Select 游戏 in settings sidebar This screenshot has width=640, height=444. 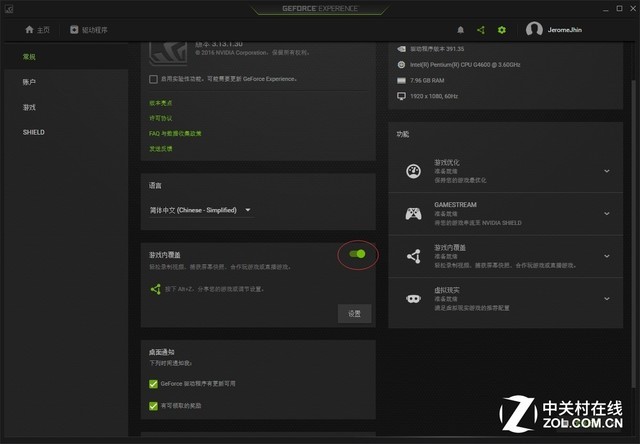click(67, 107)
